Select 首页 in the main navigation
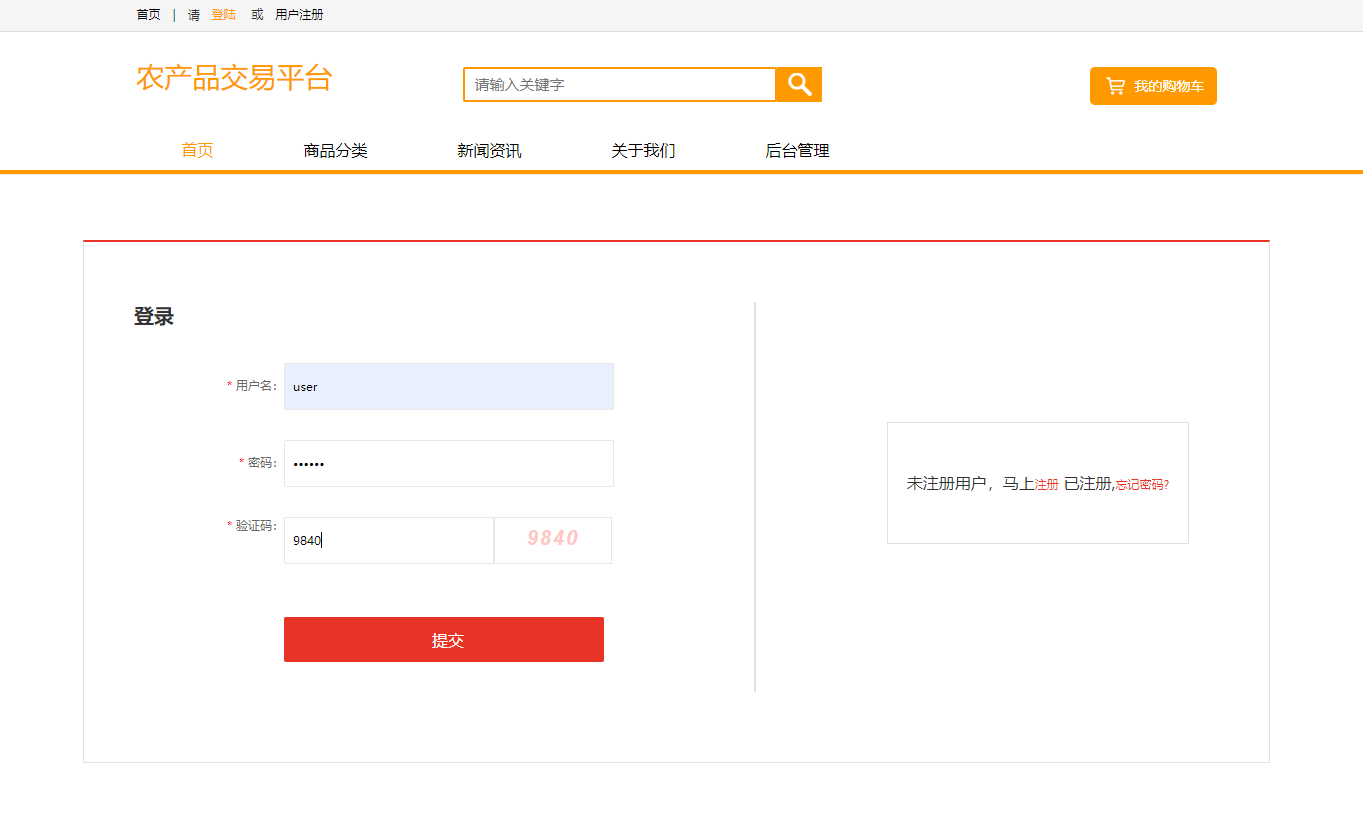The image size is (1363, 837). coord(196,150)
